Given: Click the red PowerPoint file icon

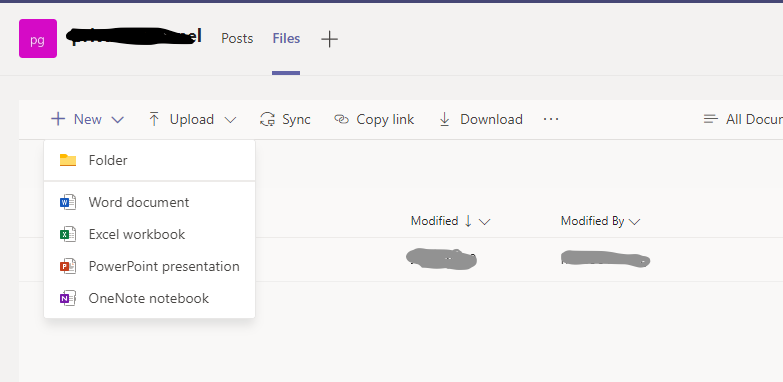Looking at the screenshot, I should tap(67, 266).
